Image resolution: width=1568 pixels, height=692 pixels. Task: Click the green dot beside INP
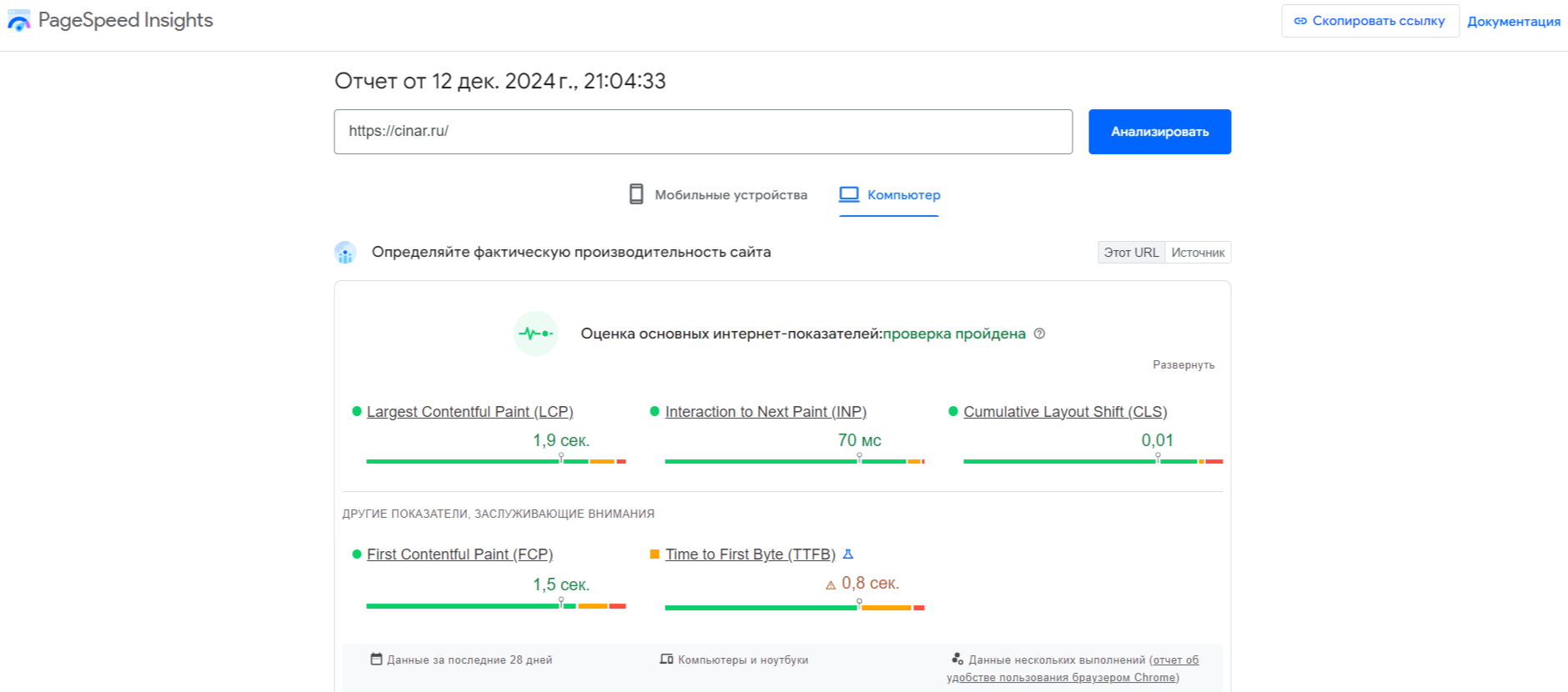point(655,411)
